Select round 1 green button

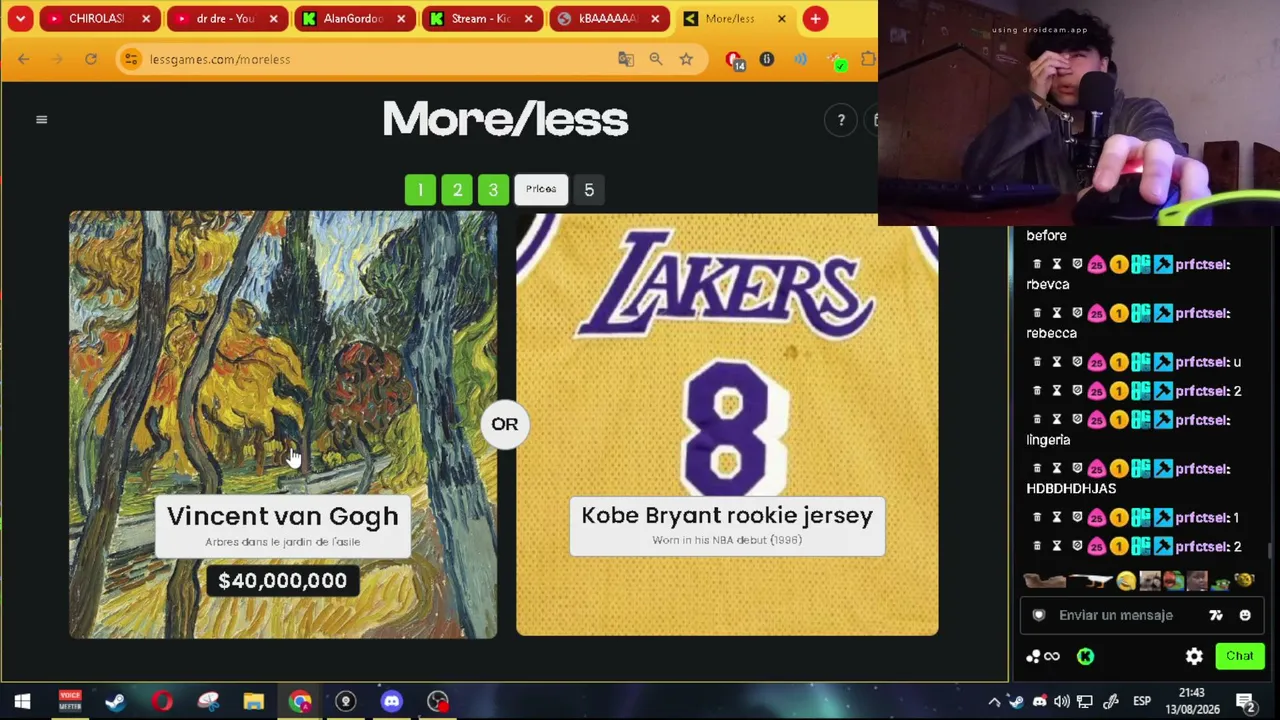[x=420, y=190]
